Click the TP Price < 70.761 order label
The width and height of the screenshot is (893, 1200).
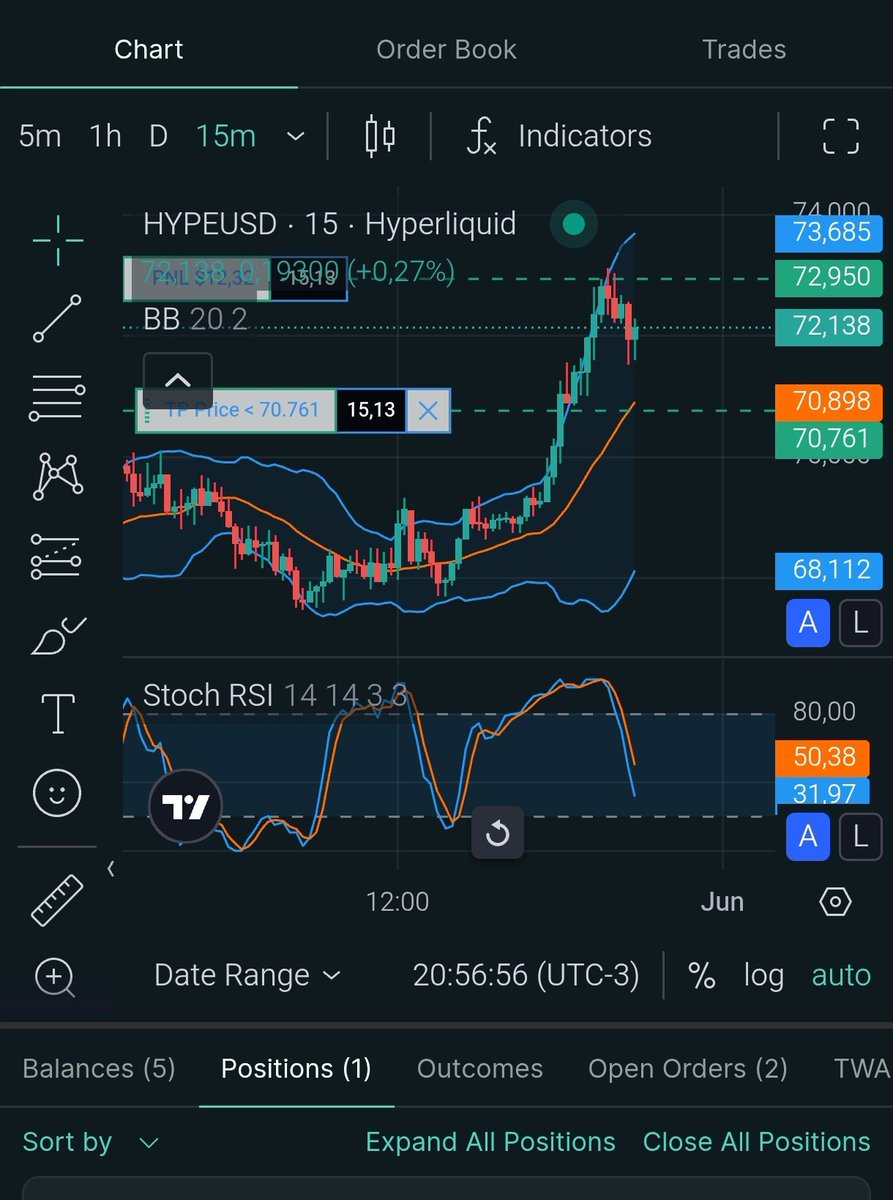[235, 410]
